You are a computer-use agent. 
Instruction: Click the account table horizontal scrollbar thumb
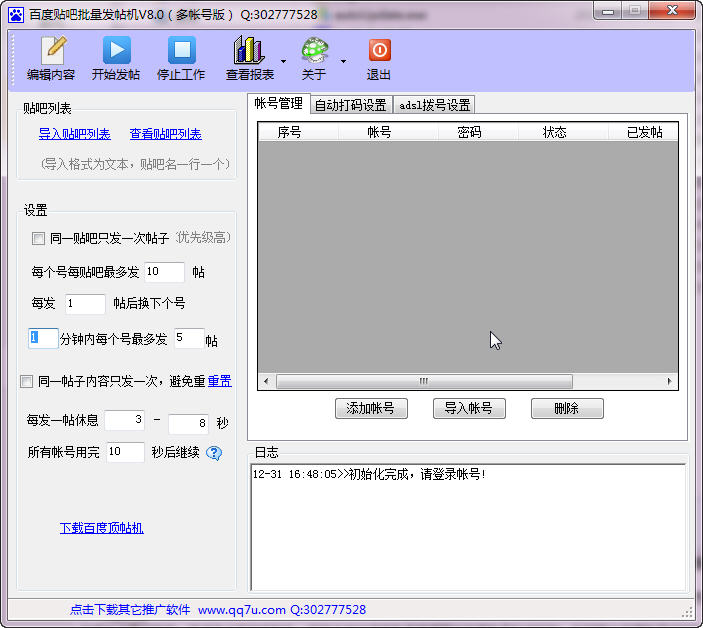[423, 382]
